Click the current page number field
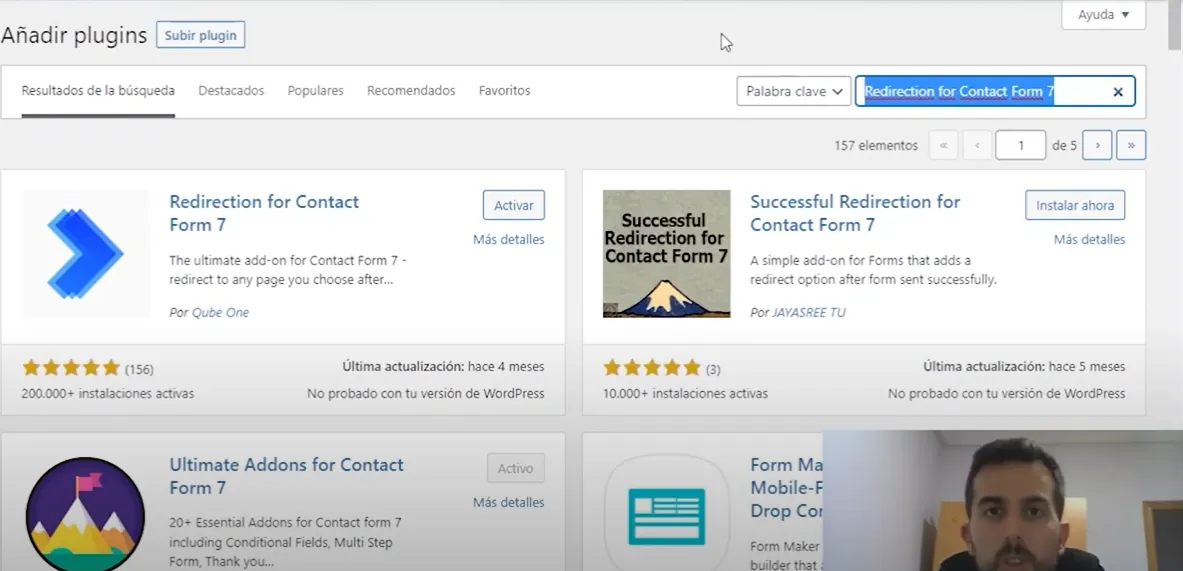This screenshot has width=1183, height=571. pos(1020,145)
